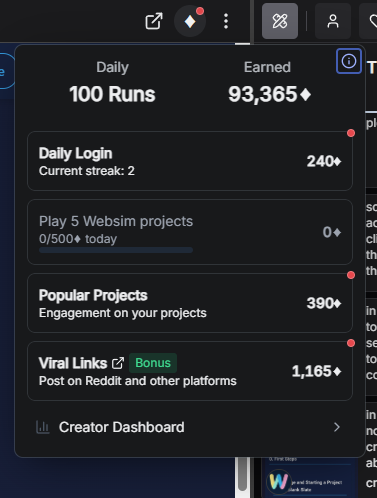Expand Creator Dashboard chevron arrow
Screen dimensions: 377x498
click(337, 427)
